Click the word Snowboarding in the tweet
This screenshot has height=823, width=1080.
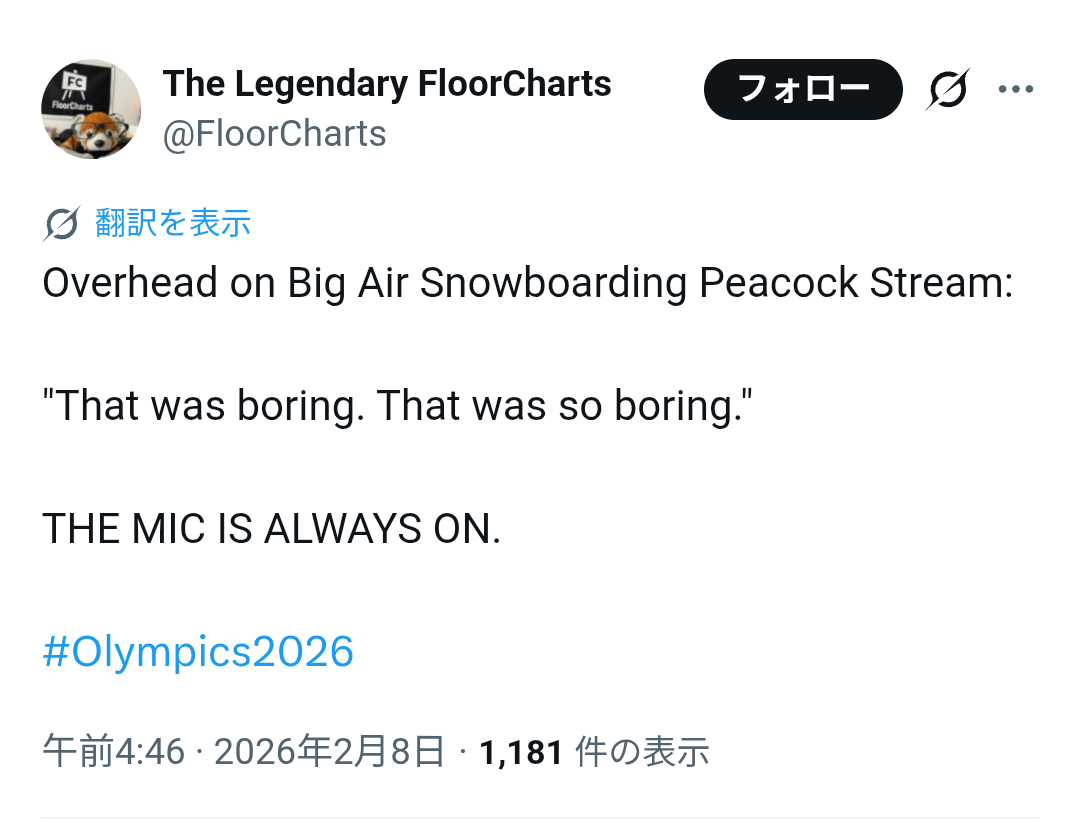553,284
